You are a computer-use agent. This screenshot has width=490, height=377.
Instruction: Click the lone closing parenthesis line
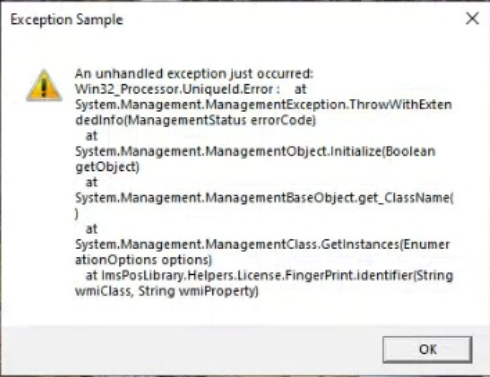coord(77,213)
